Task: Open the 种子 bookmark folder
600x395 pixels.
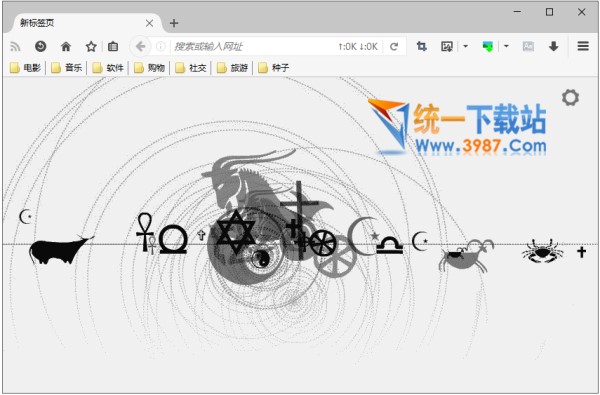Action: [x=274, y=68]
